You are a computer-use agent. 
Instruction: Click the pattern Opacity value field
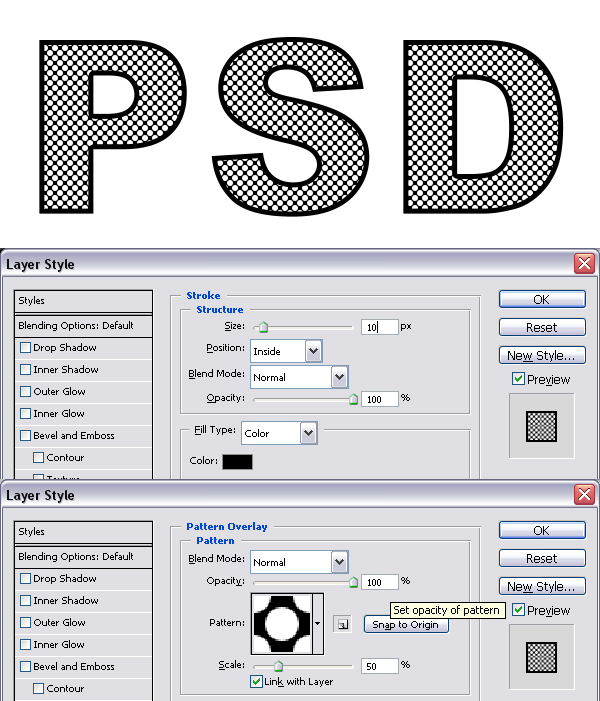[380, 582]
